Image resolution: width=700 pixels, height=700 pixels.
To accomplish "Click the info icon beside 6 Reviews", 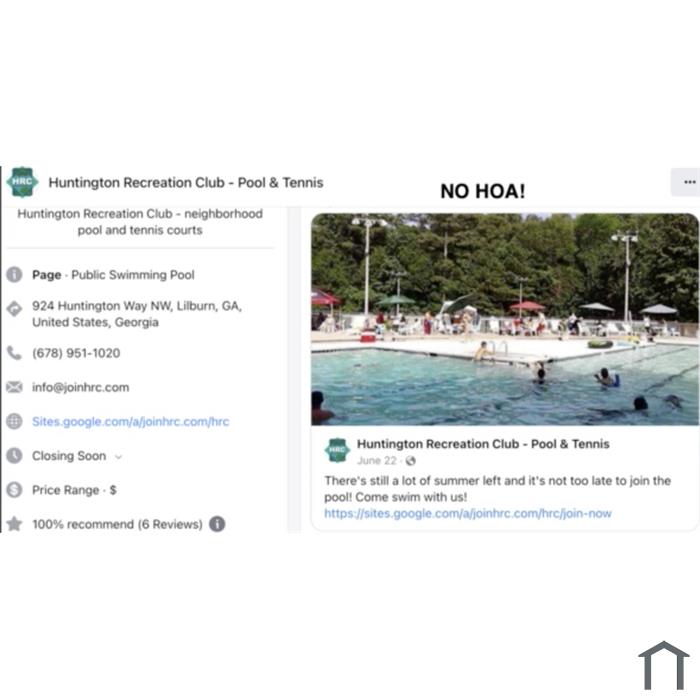I will pos(217,524).
